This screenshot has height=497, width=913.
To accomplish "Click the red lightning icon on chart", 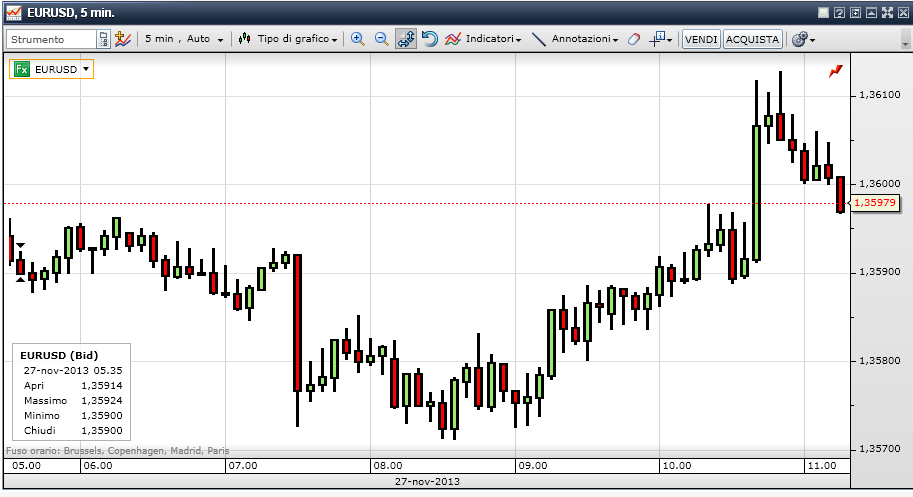I will 836,71.
